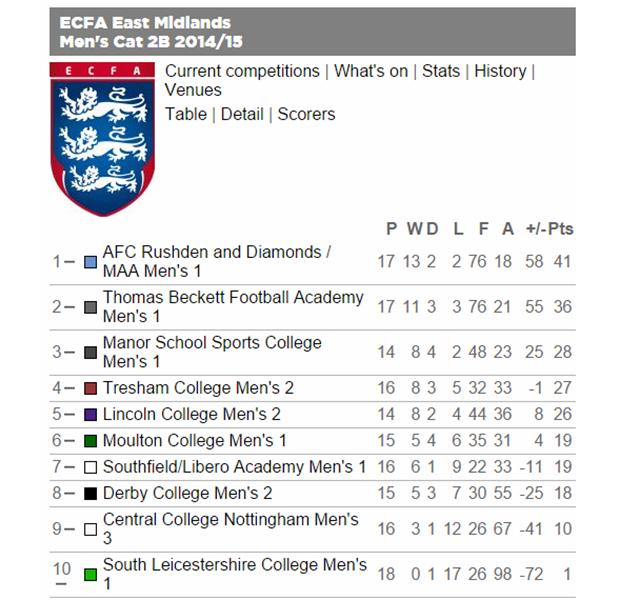Open the History section
The image size is (620, 600).
(x=500, y=71)
